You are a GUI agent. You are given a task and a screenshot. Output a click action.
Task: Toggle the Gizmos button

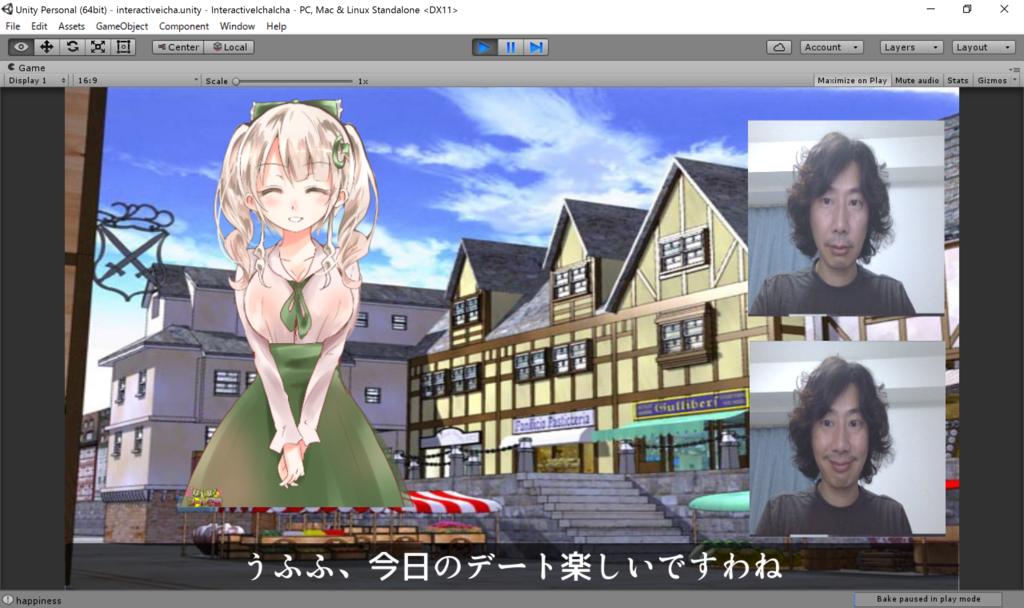pos(992,80)
